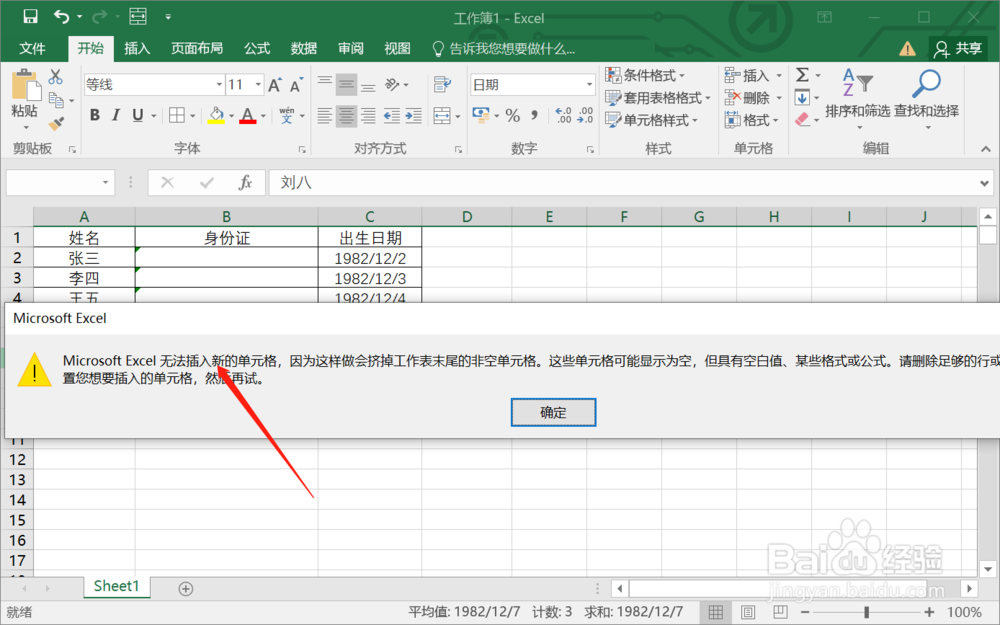Click the Clear eraser icon
The image size is (1000, 625).
pos(802,119)
